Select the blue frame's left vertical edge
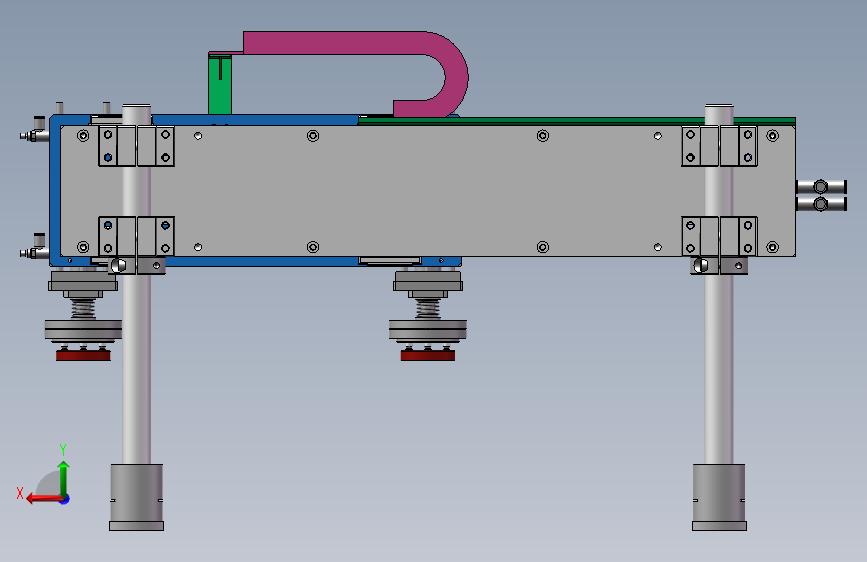The height and width of the screenshot is (562, 867). click(x=54, y=191)
